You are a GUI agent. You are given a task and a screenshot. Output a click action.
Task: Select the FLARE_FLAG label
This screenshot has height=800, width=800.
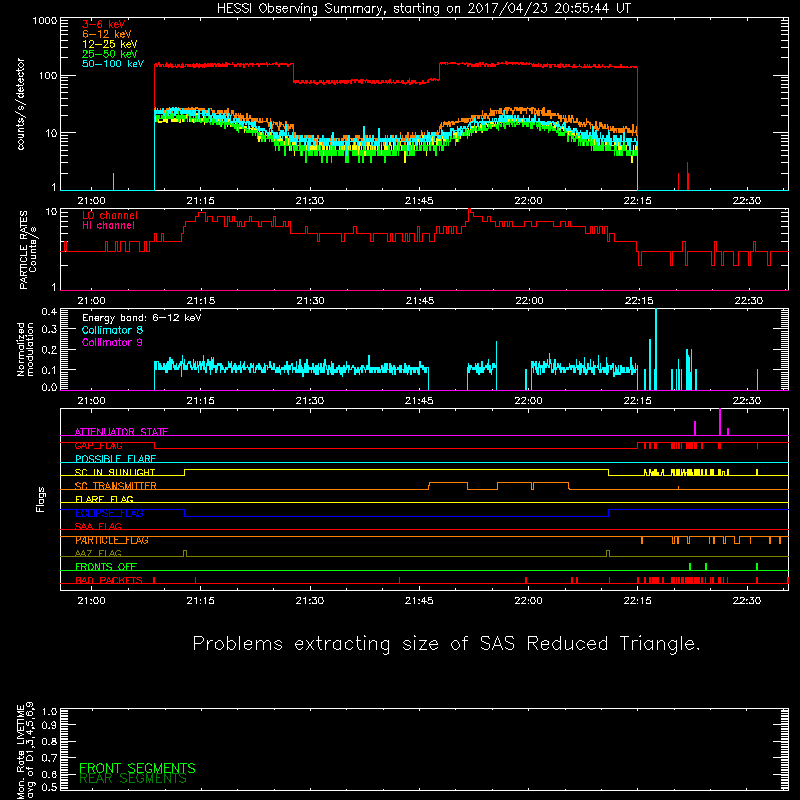point(104,499)
